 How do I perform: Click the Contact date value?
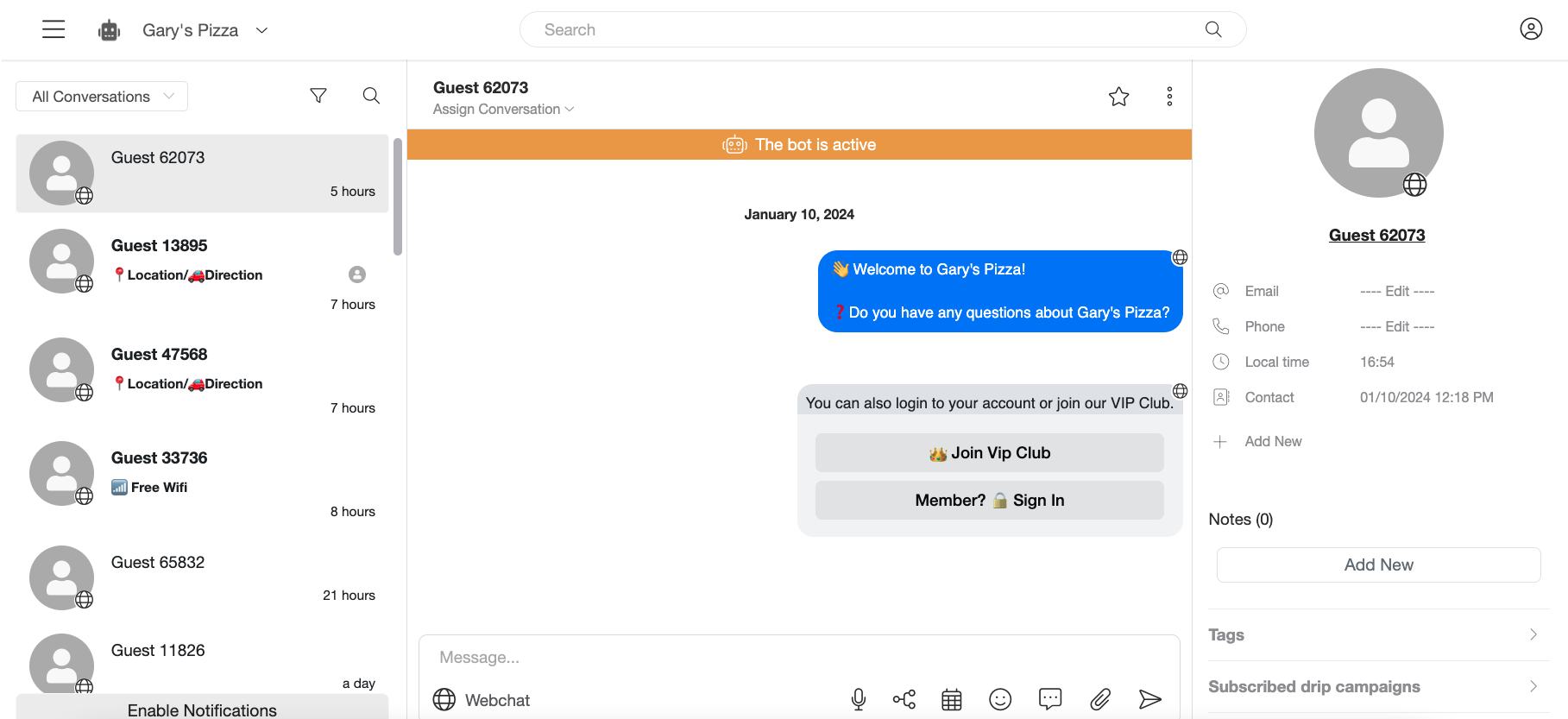[1426, 397]
